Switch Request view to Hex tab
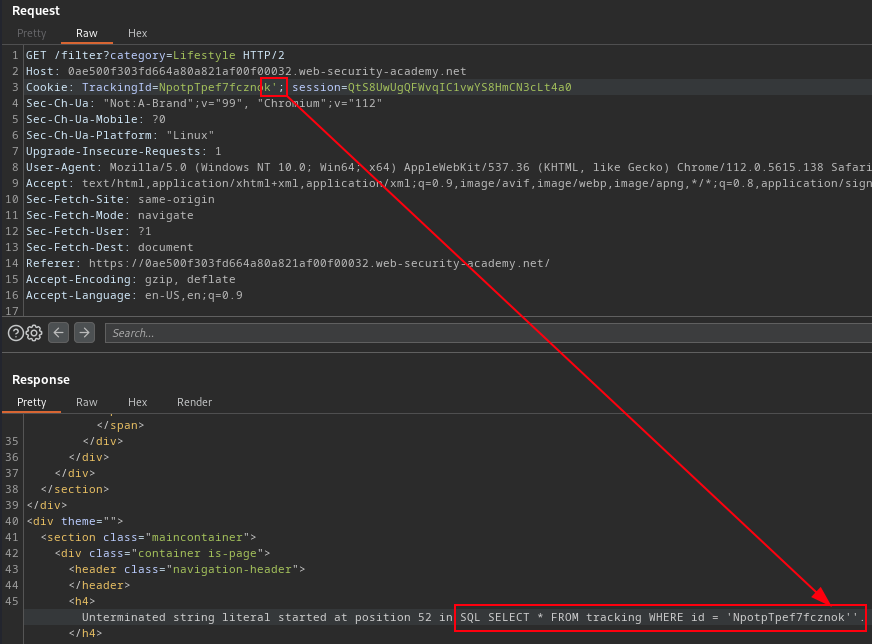This screenshot has width=872, height=644. click(137, 33)
